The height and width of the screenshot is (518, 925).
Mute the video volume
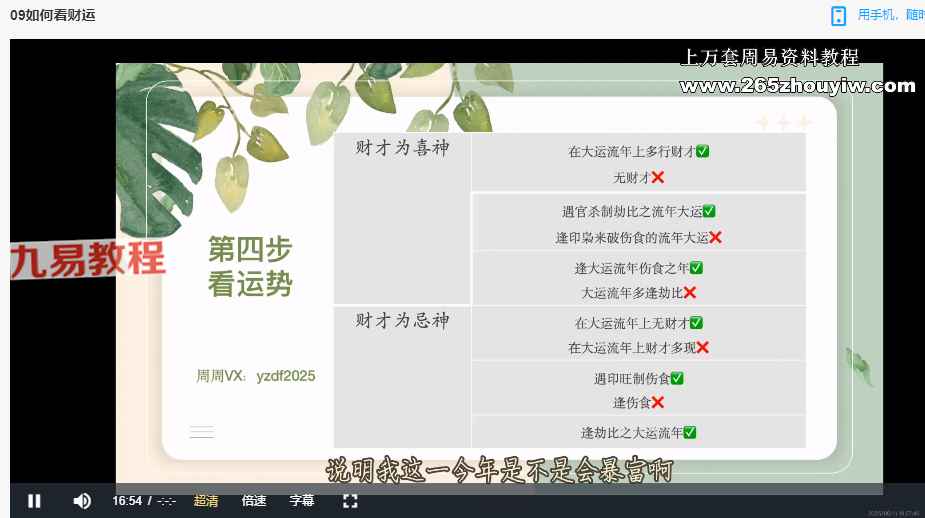click(x=82, y=501)
